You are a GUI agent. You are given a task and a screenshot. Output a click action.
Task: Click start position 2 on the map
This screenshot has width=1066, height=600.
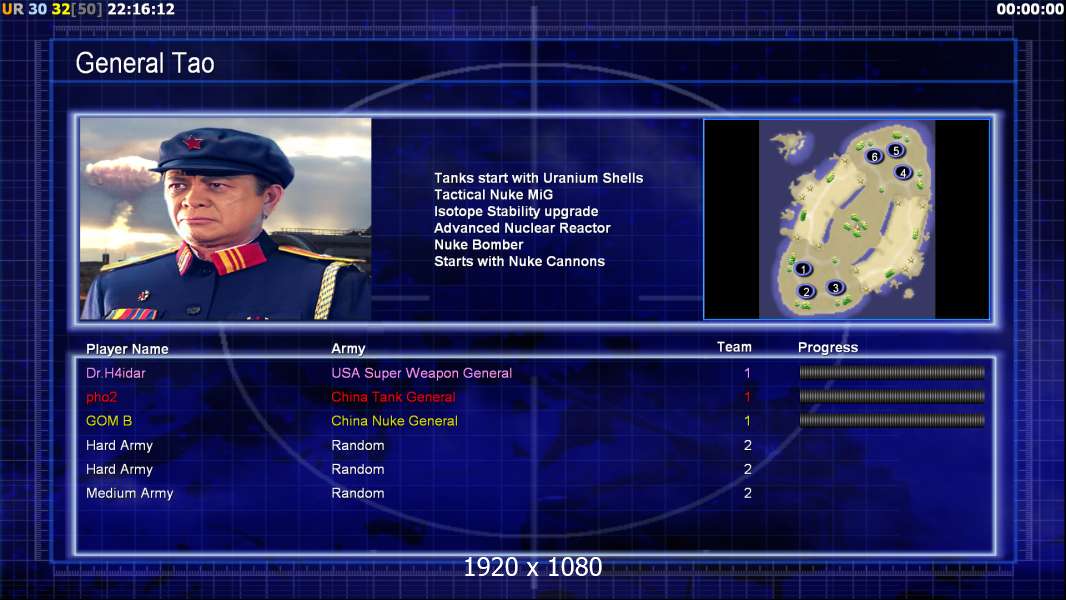[806, 292]
